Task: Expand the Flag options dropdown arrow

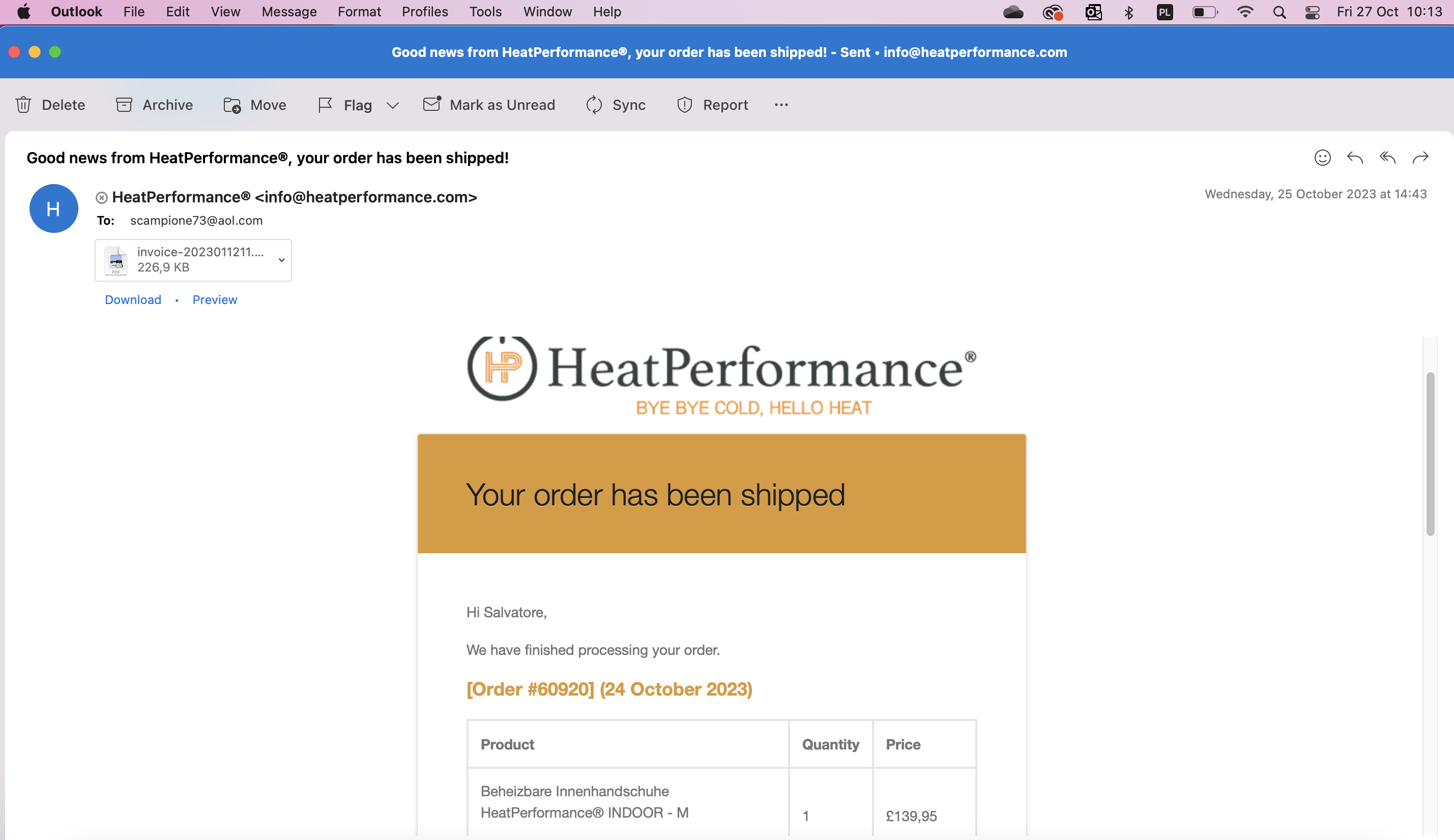Action: pyautogui.click(x=393, y=105)
